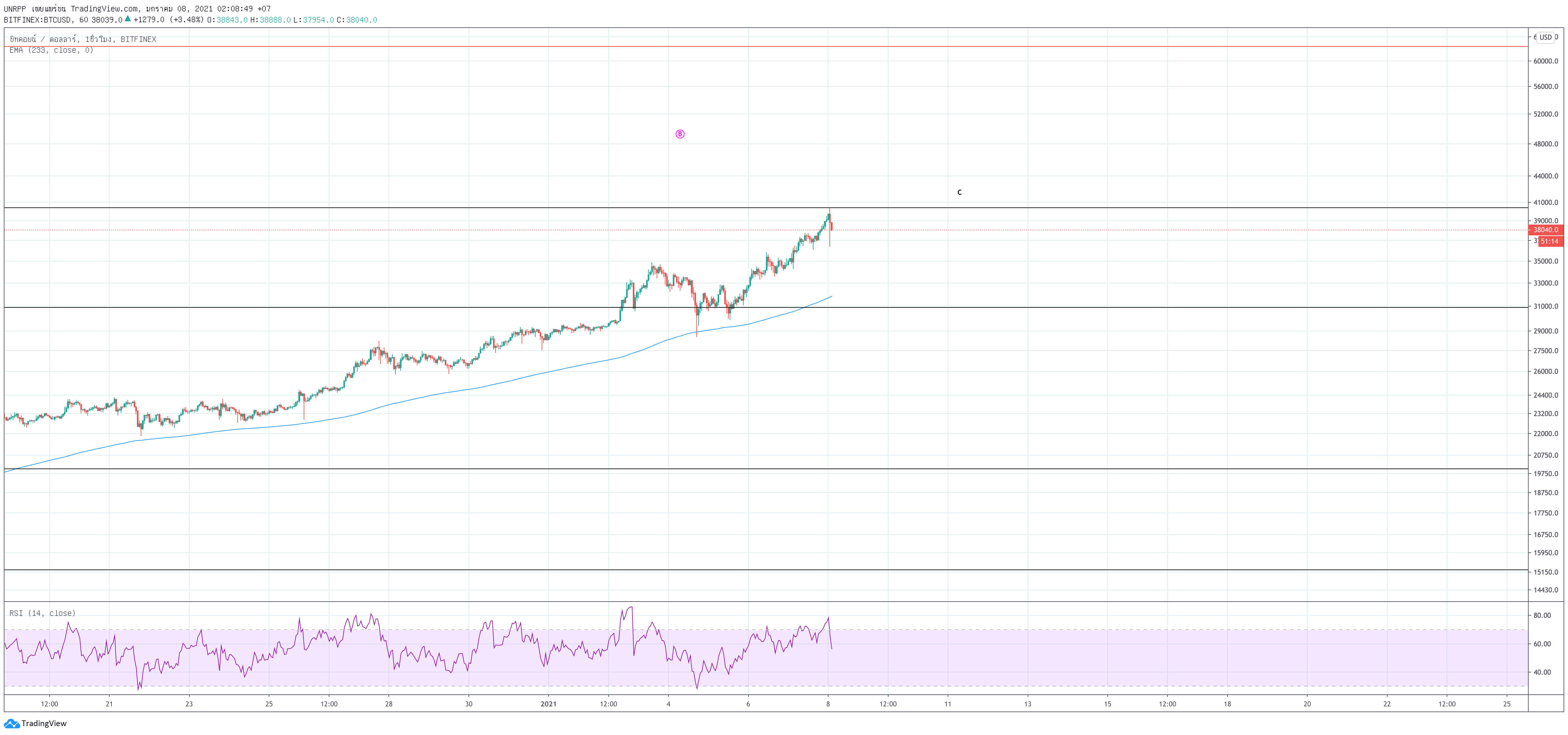This screenshot has height=735, width=1568.
Task: Click the TradingView text link at bottom left
Action: [44, 724]
